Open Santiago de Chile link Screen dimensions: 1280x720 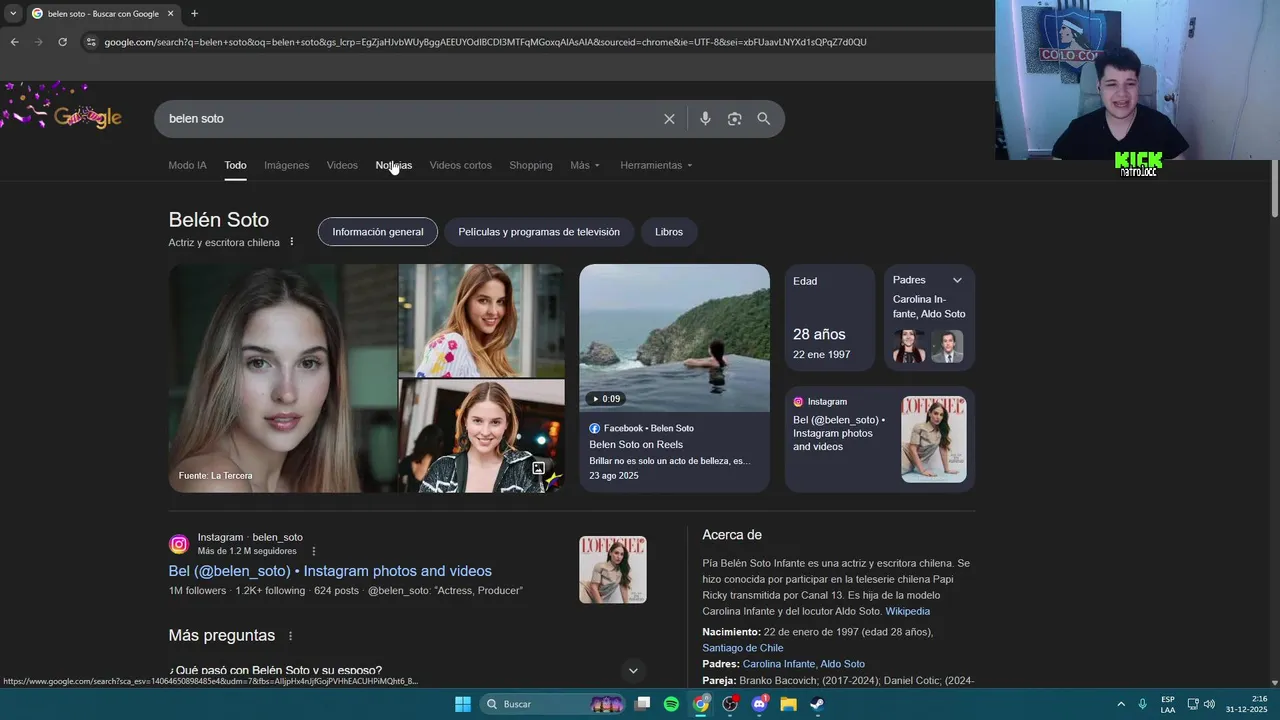[743, 648]
